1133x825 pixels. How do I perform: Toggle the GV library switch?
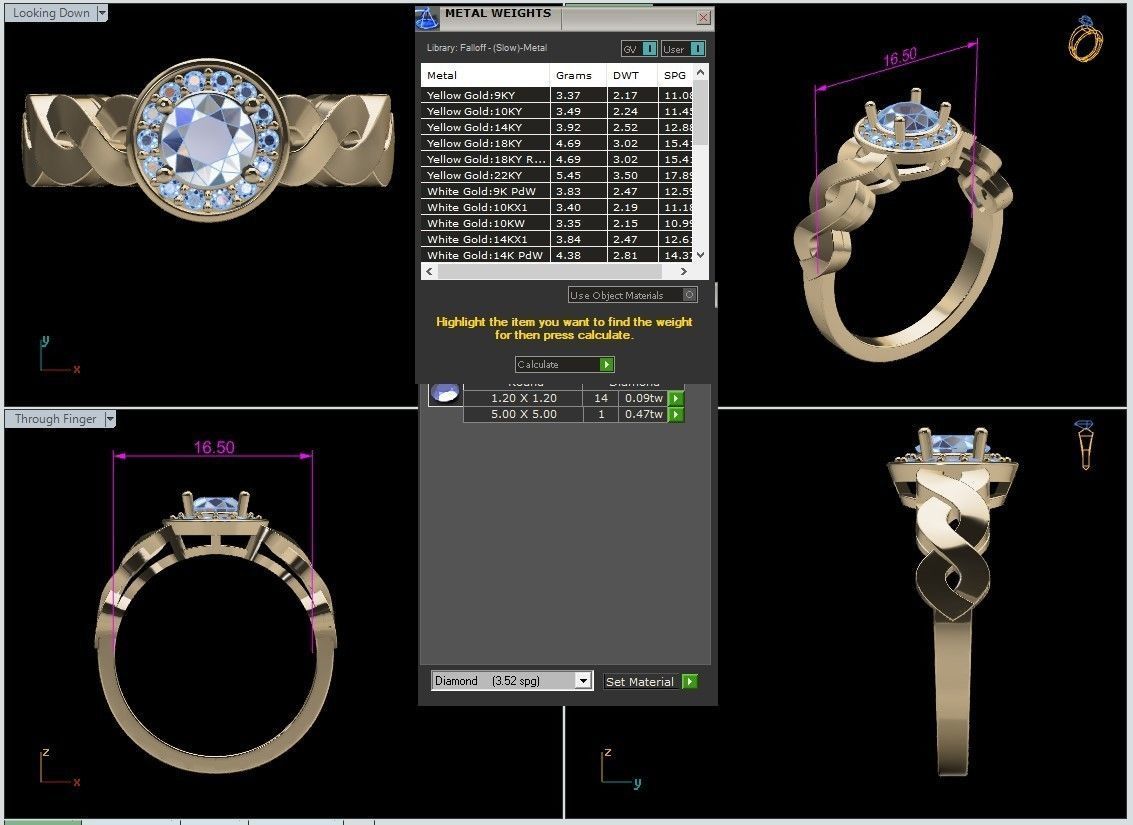[639, 48]
